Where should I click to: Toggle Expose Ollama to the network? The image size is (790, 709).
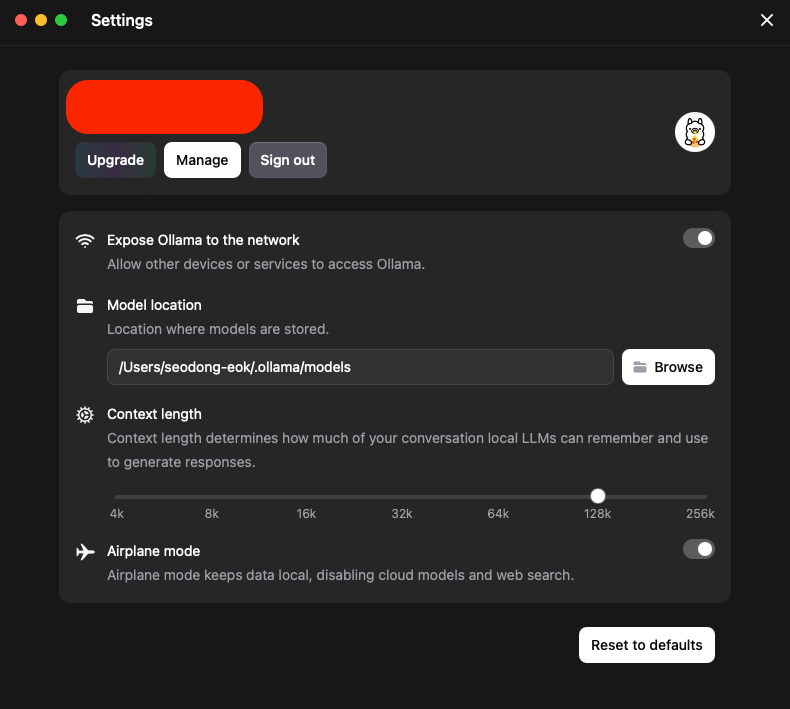698,238
